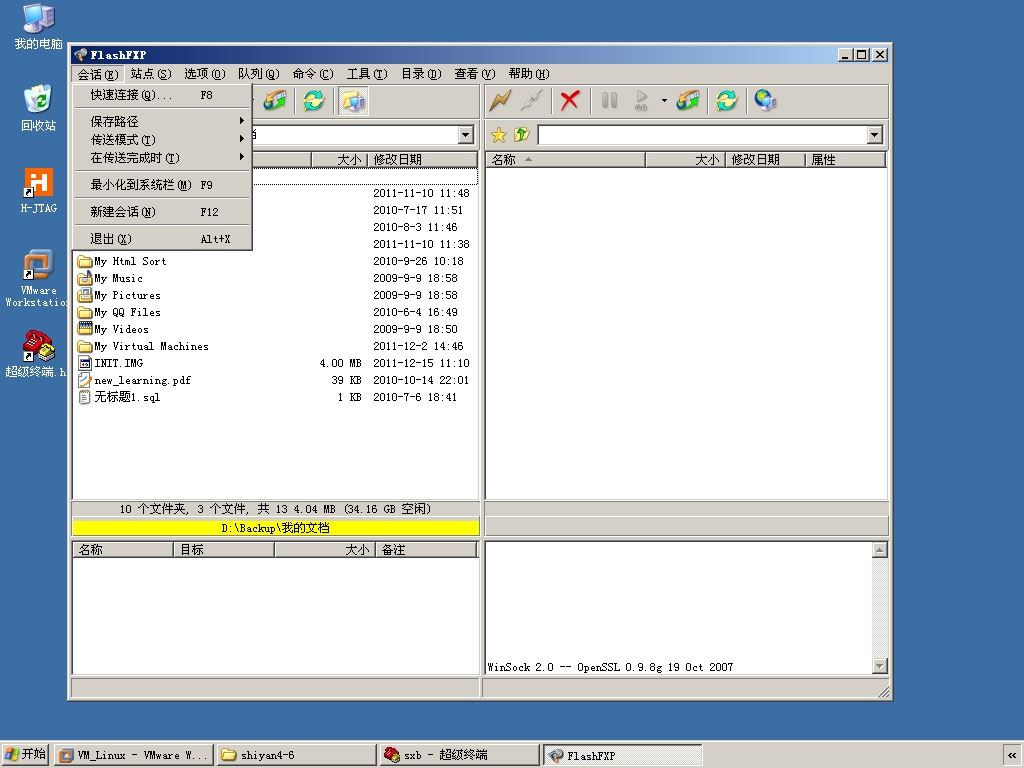Click the red X abort icon
Screen dimensions: 1024x768
(569, 101)
